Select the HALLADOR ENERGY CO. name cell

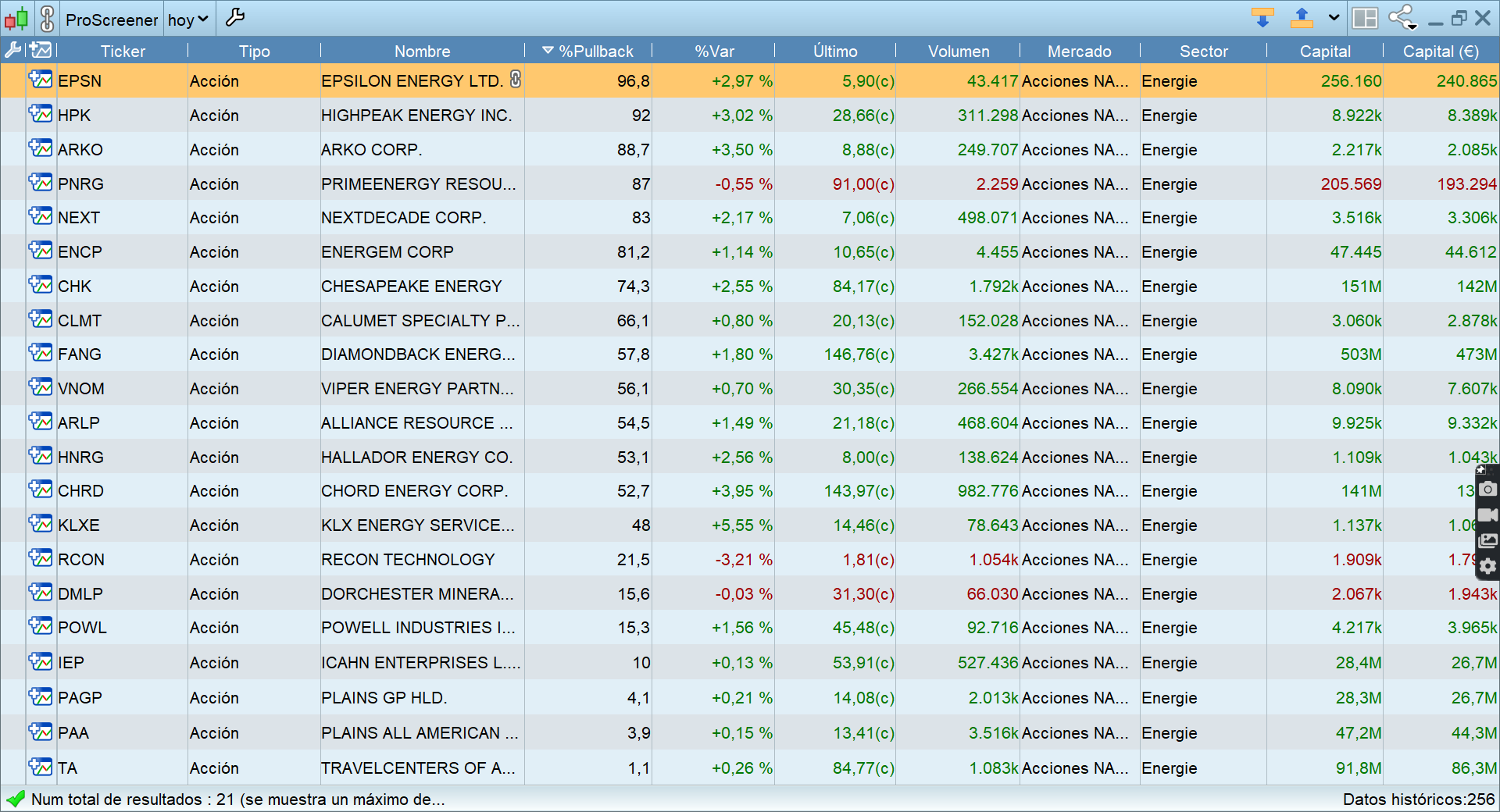[x=422, y=458]
